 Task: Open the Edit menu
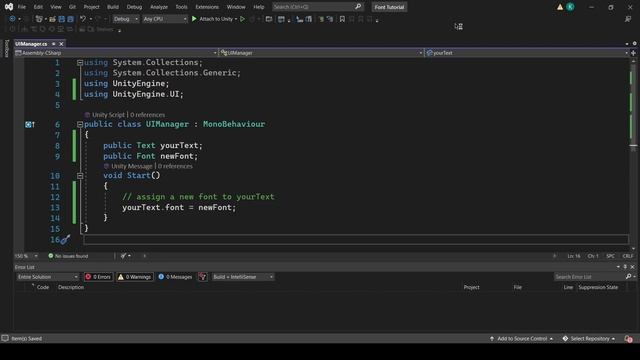(x=38, y=7)
